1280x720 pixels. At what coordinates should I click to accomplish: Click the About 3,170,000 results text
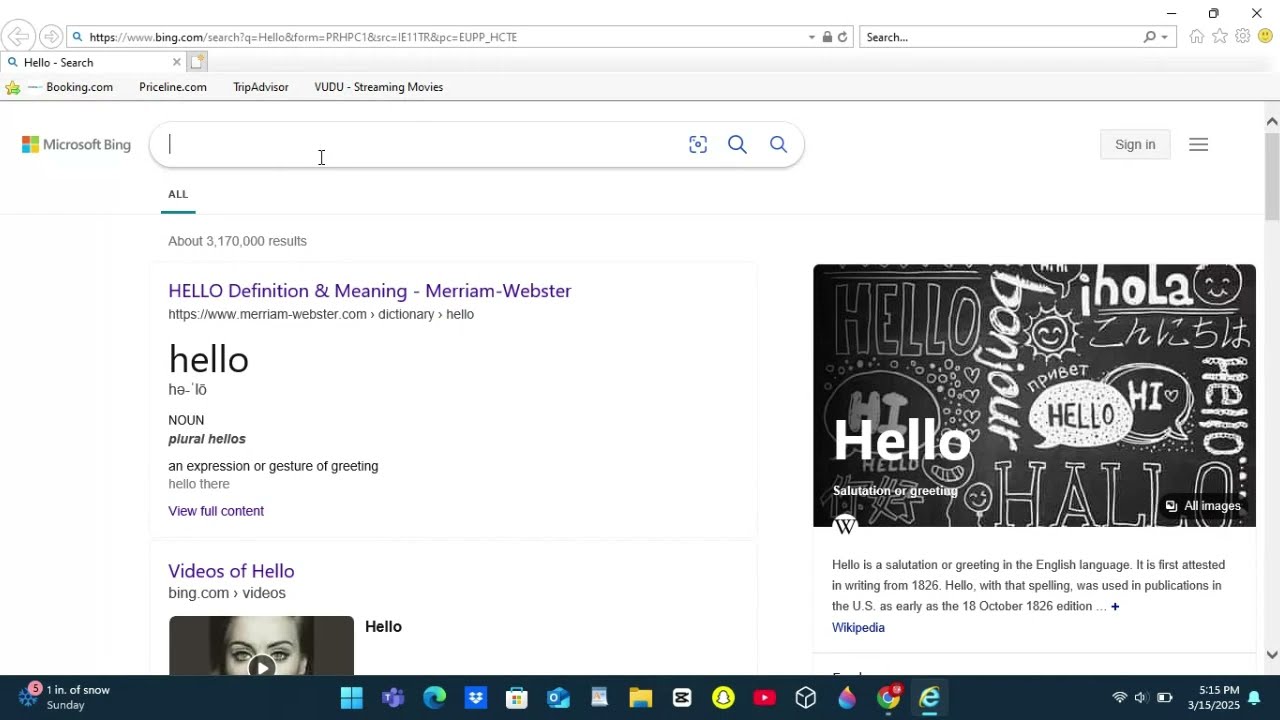pyautogui.click(x=237, y=241)
